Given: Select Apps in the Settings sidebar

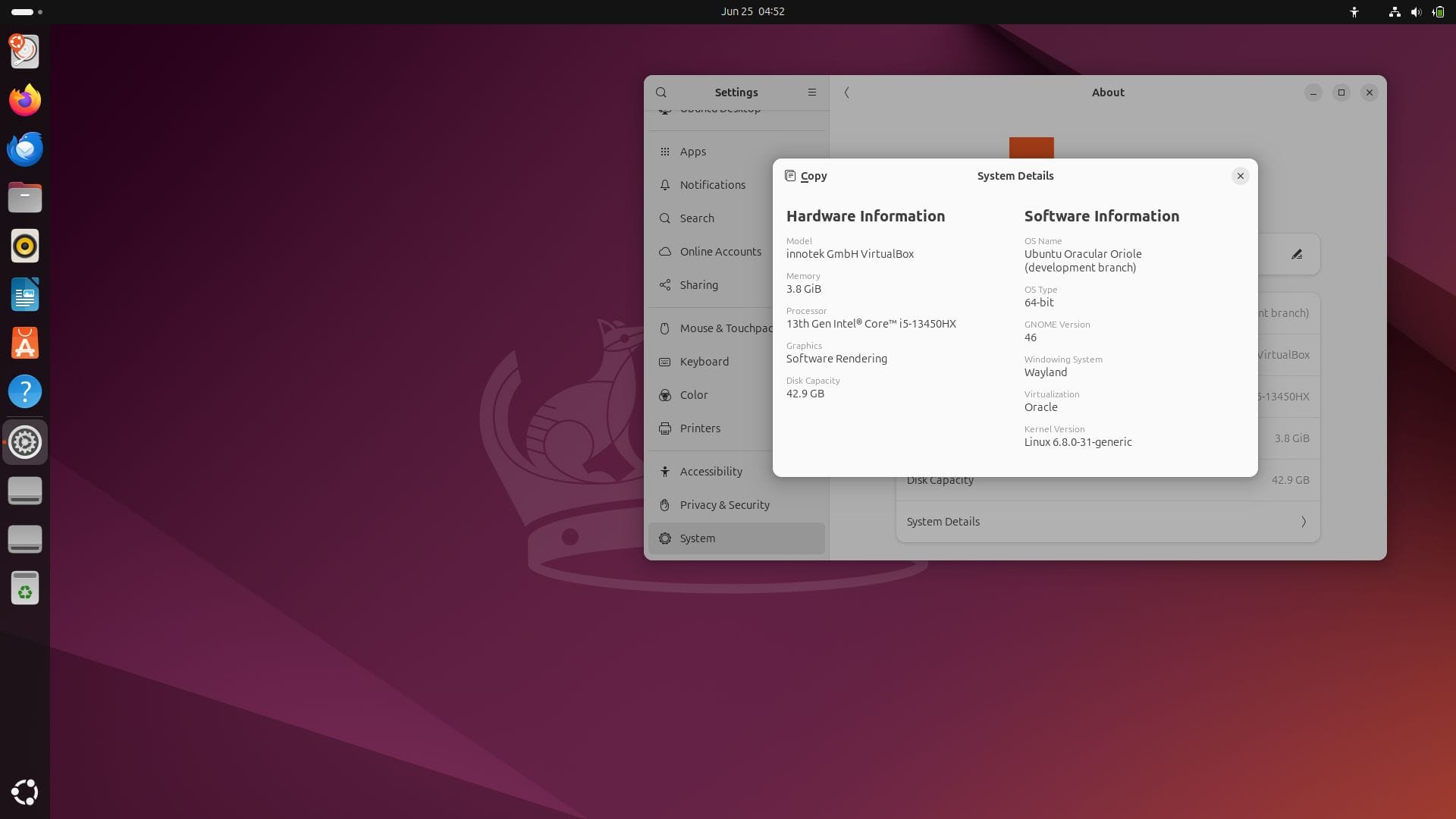Looking at the screenshot, I should click(x=692, y=152).
